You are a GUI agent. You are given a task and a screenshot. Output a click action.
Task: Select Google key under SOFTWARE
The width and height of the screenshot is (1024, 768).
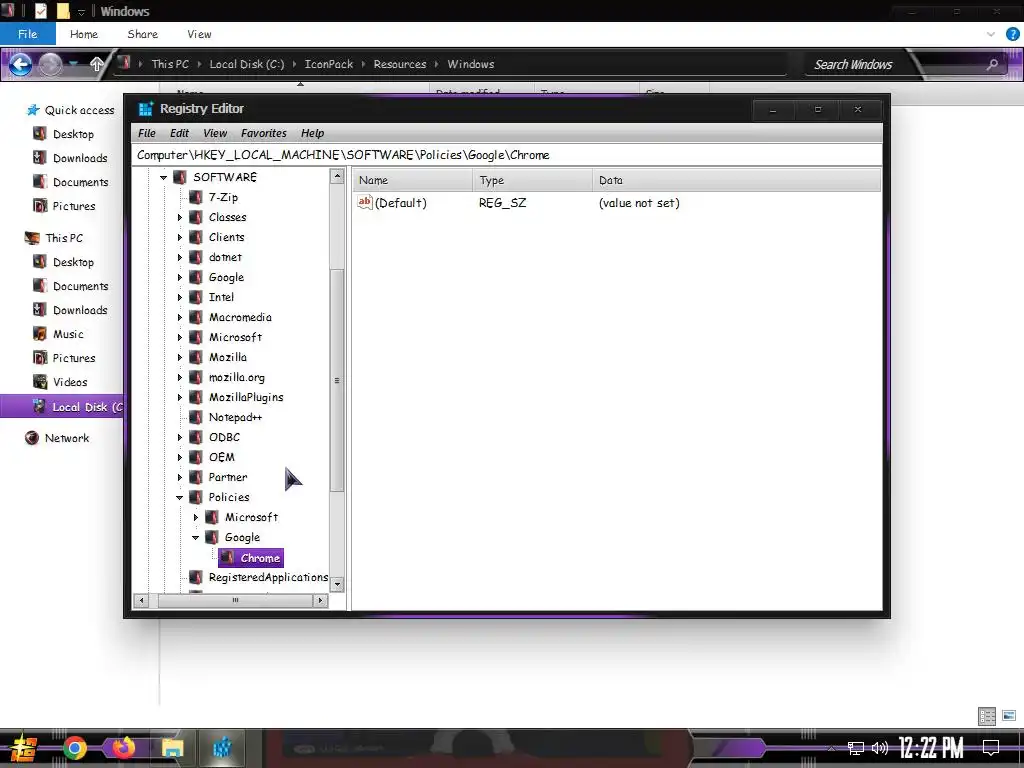(226, 278)
